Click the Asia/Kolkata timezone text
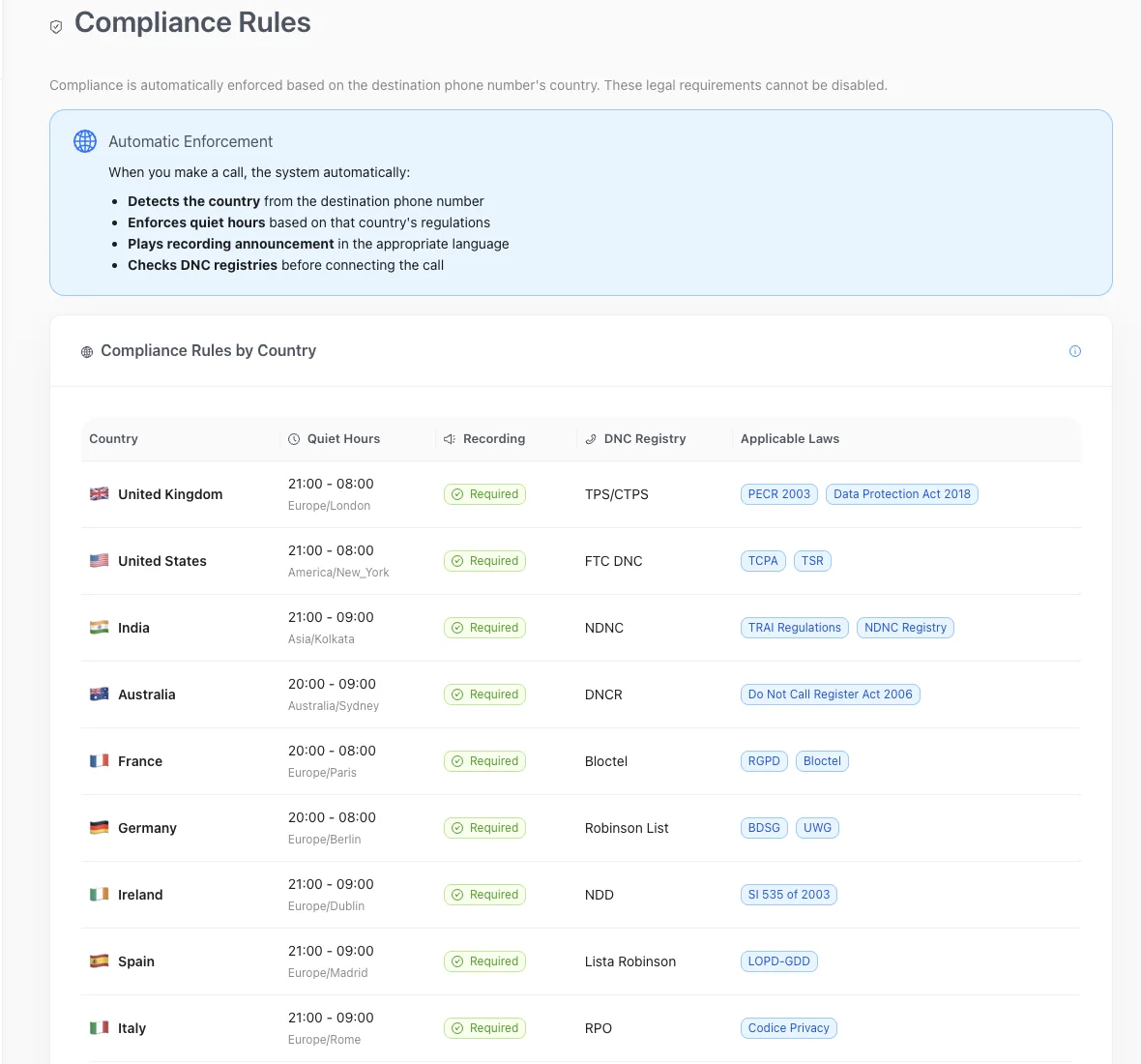 pyautogui.click(x=321, y=639)
